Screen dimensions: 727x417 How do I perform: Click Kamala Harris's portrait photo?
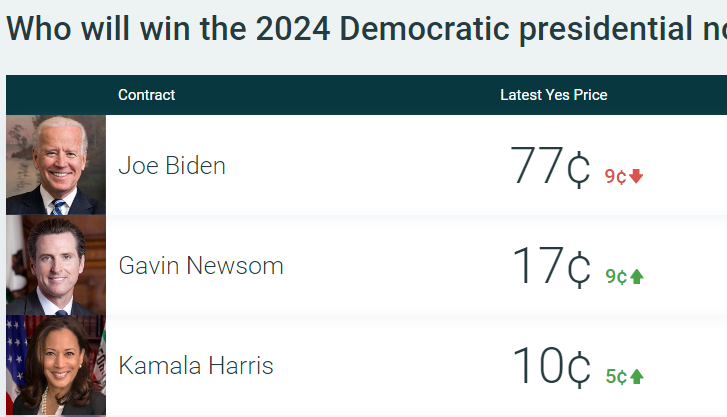point(56,365)
